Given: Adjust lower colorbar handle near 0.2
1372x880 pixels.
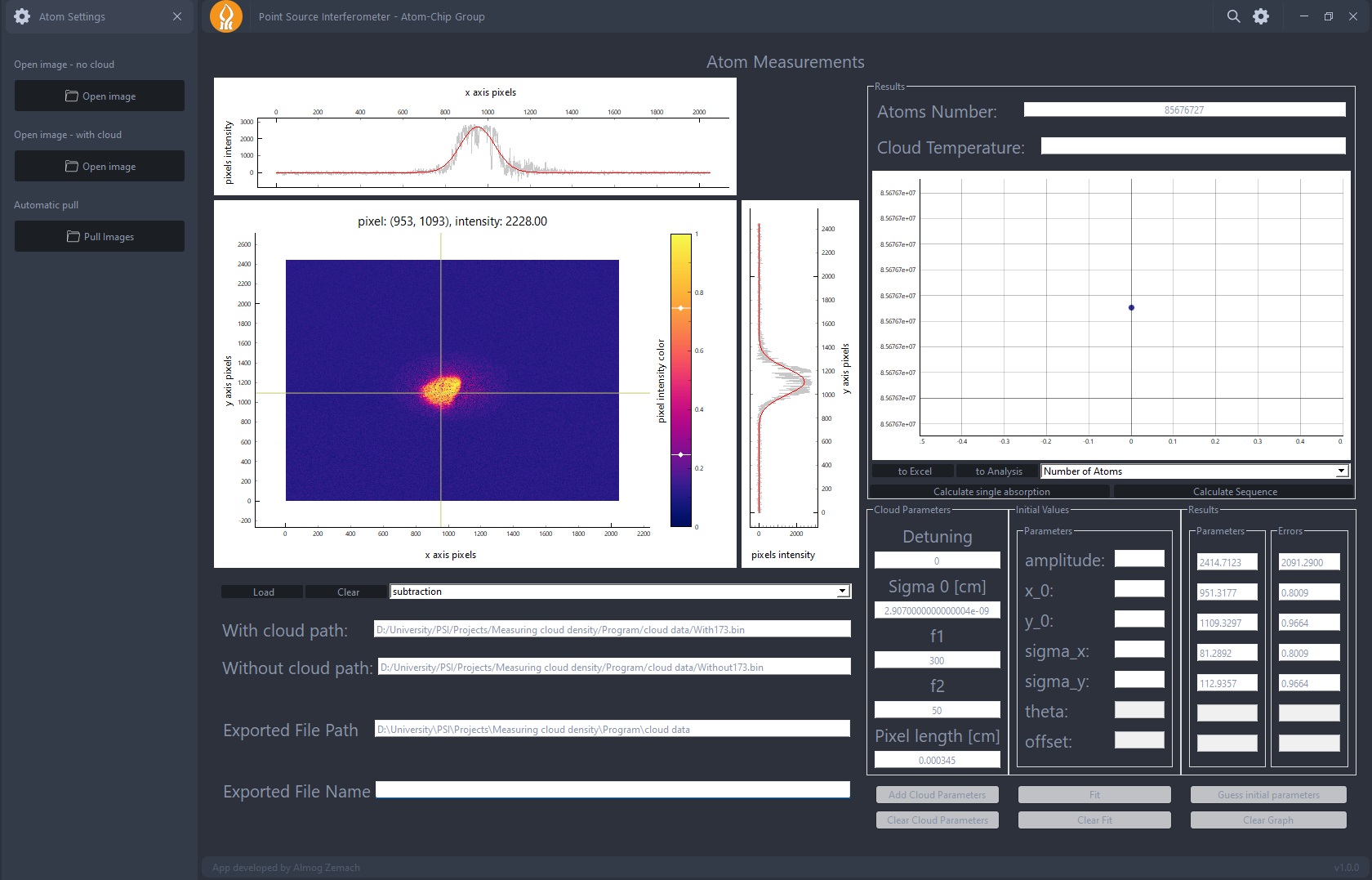Looking at the screenshot, I should point(681,454).
